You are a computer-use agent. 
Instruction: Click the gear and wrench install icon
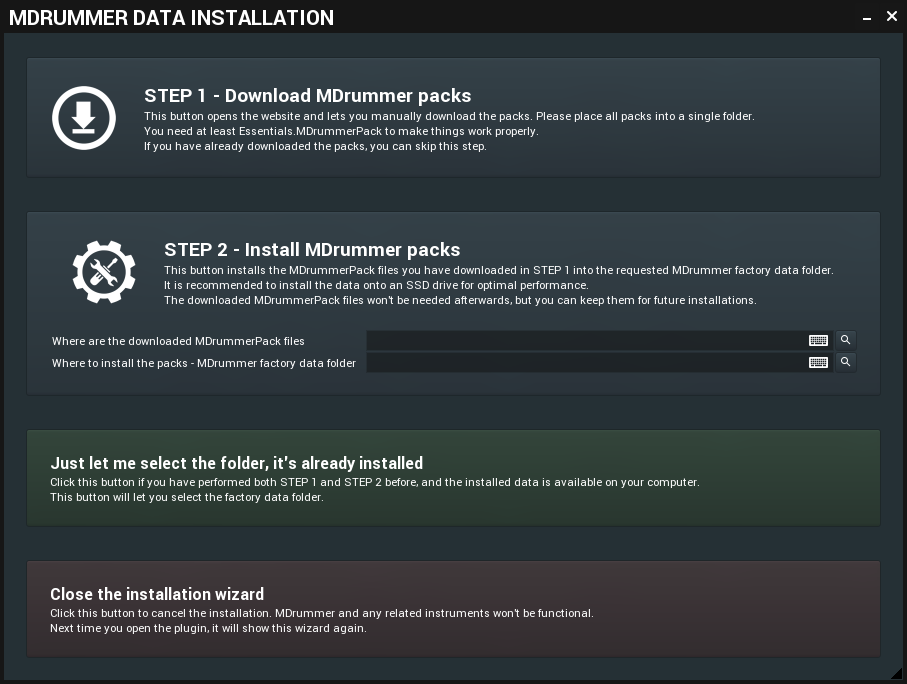point(104,270)
